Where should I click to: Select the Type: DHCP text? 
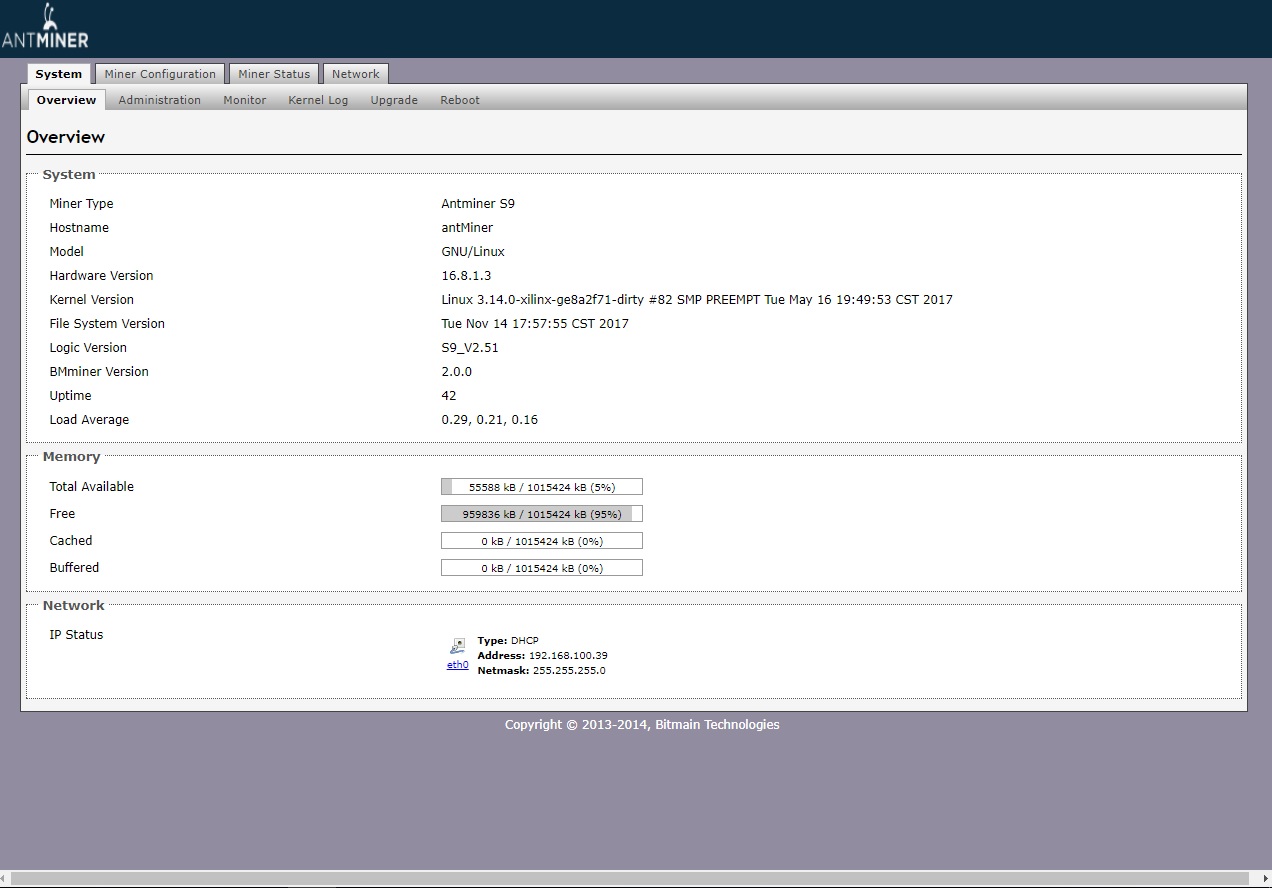(507, 641)
